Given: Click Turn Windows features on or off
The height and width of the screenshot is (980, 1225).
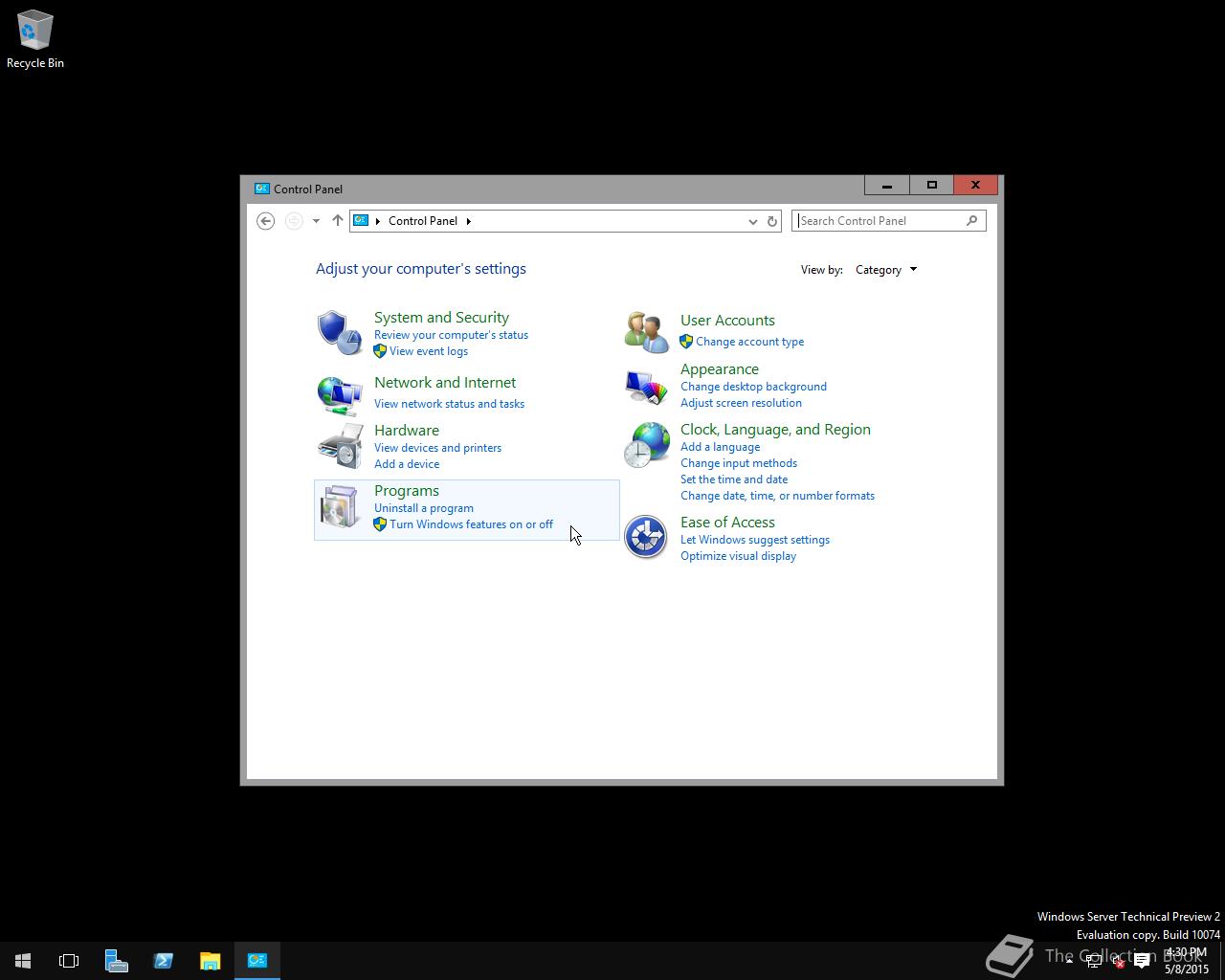Looking at the screenshot, I should click(471, 524).
